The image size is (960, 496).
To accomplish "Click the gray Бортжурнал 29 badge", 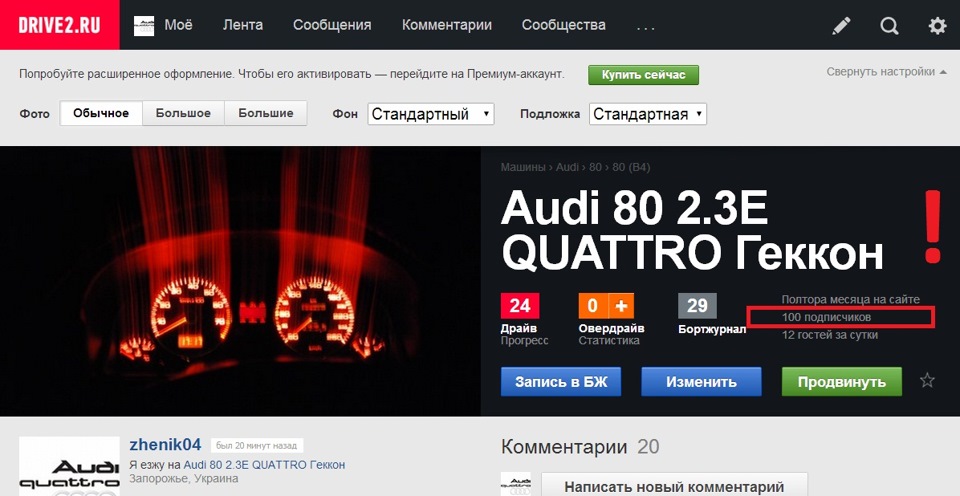I will 697,306.
